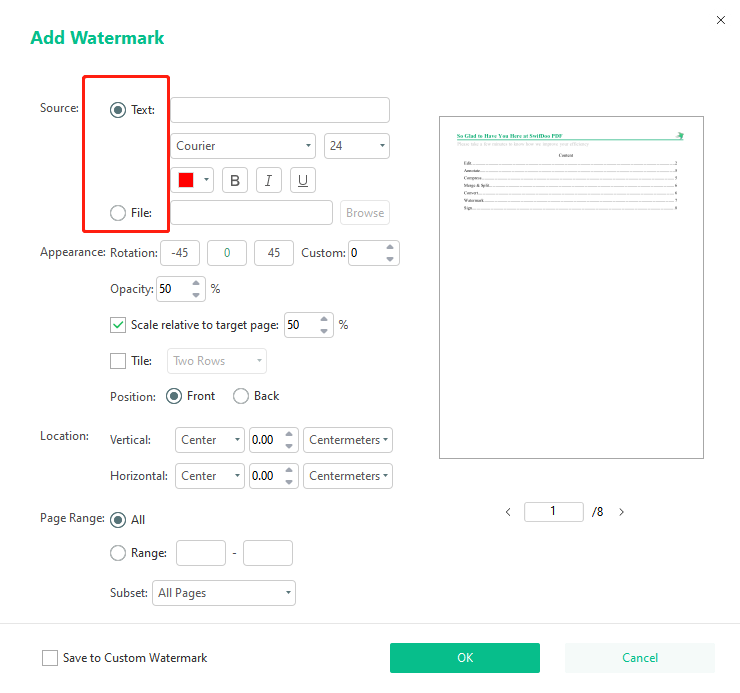The image size is (740, 693).
Task: Open the color picker dropdown arrow
Action: pos(206,180)
